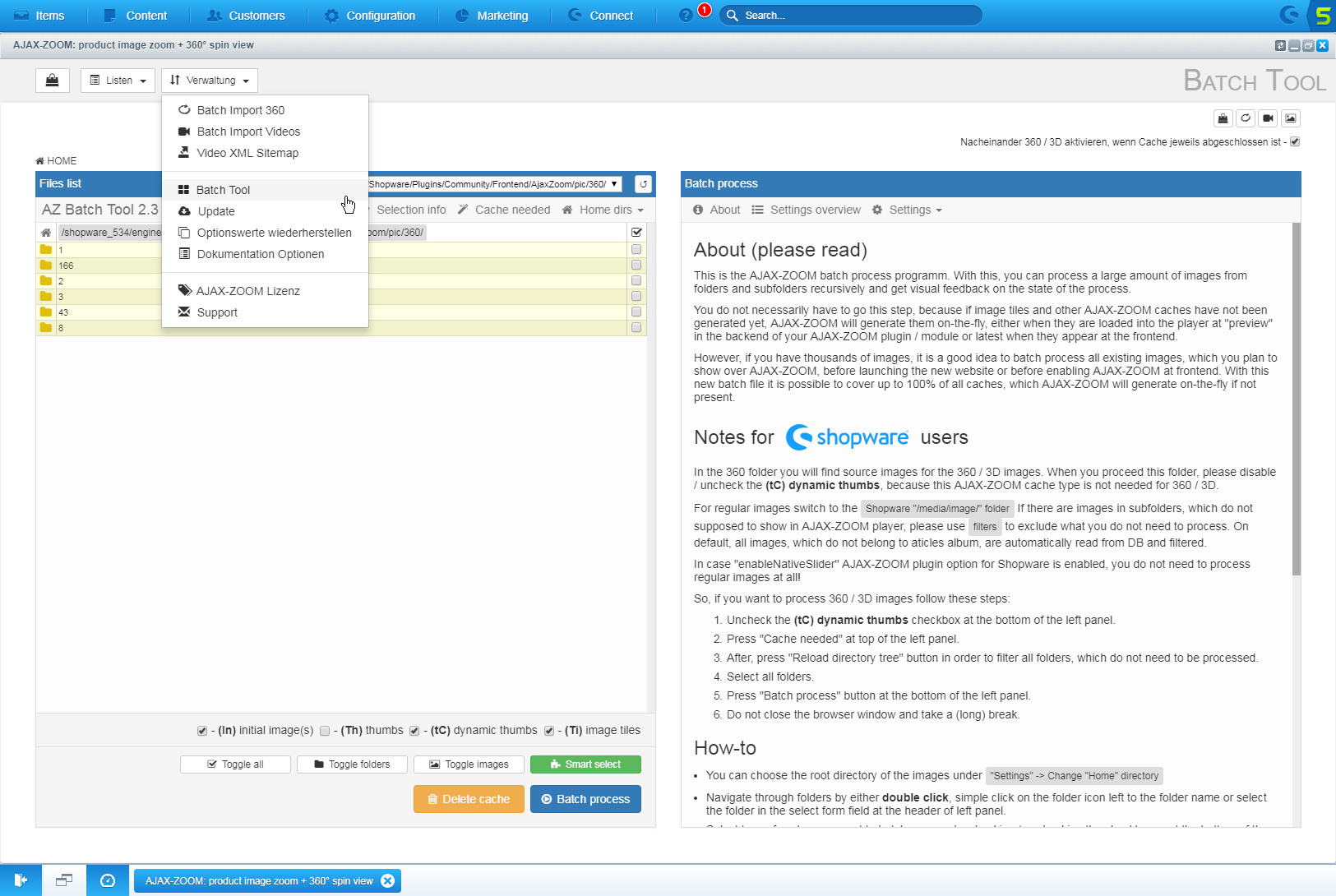Open the Items menu
The image size is (1336, 896).
(x=39, y=16)
